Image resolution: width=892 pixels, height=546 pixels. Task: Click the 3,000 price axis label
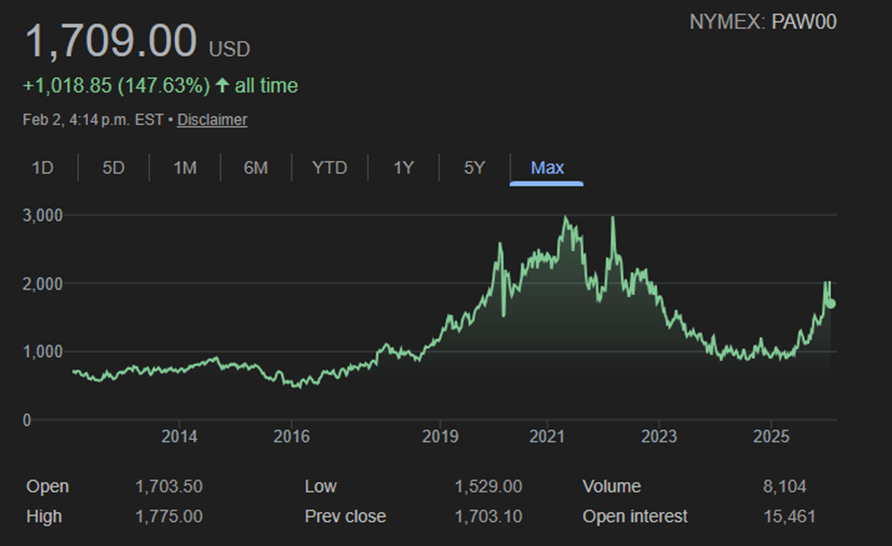coord(43,215)
